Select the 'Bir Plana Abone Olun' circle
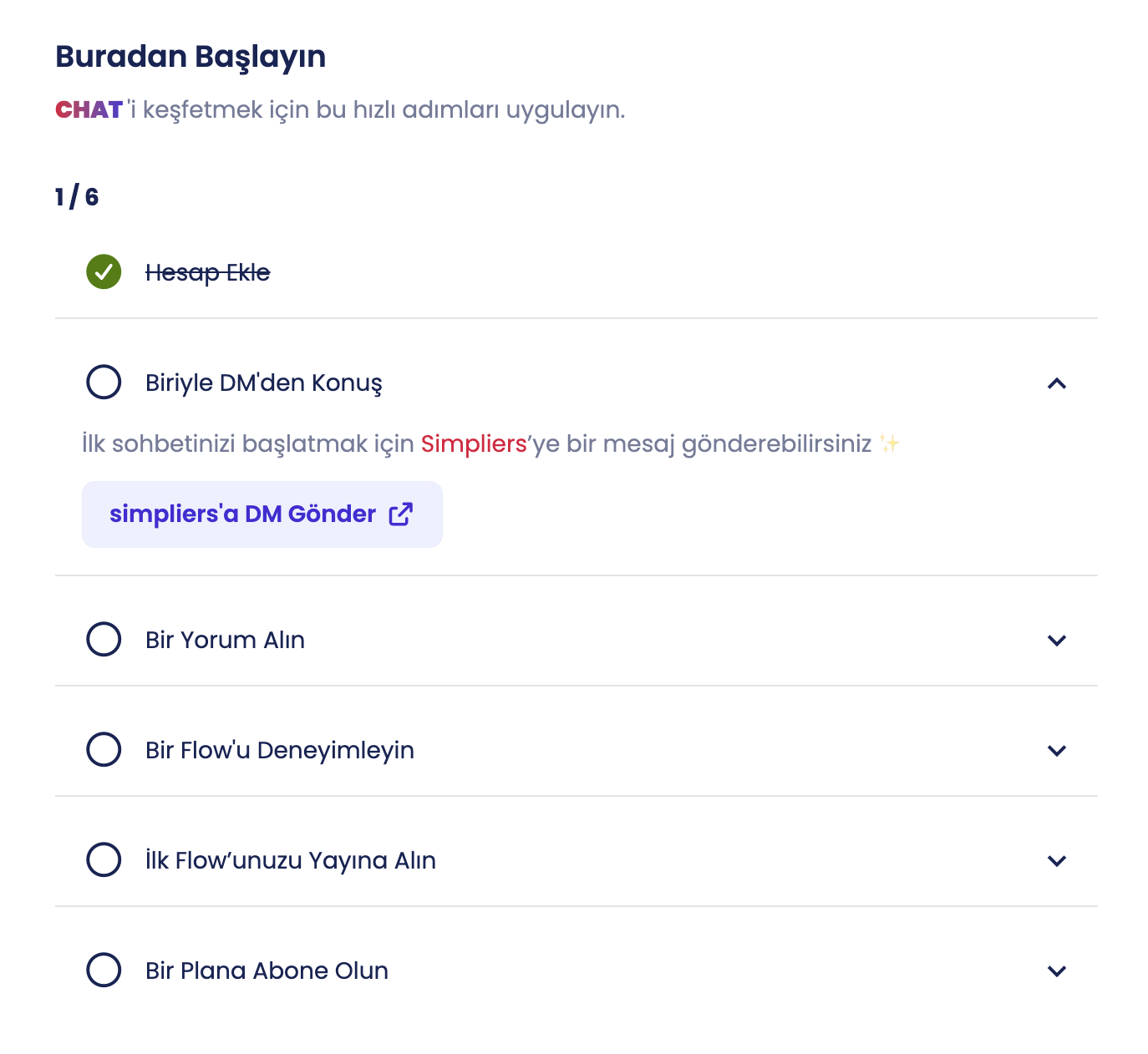This screenshot has height=1054, width=1148. (104, 970)
